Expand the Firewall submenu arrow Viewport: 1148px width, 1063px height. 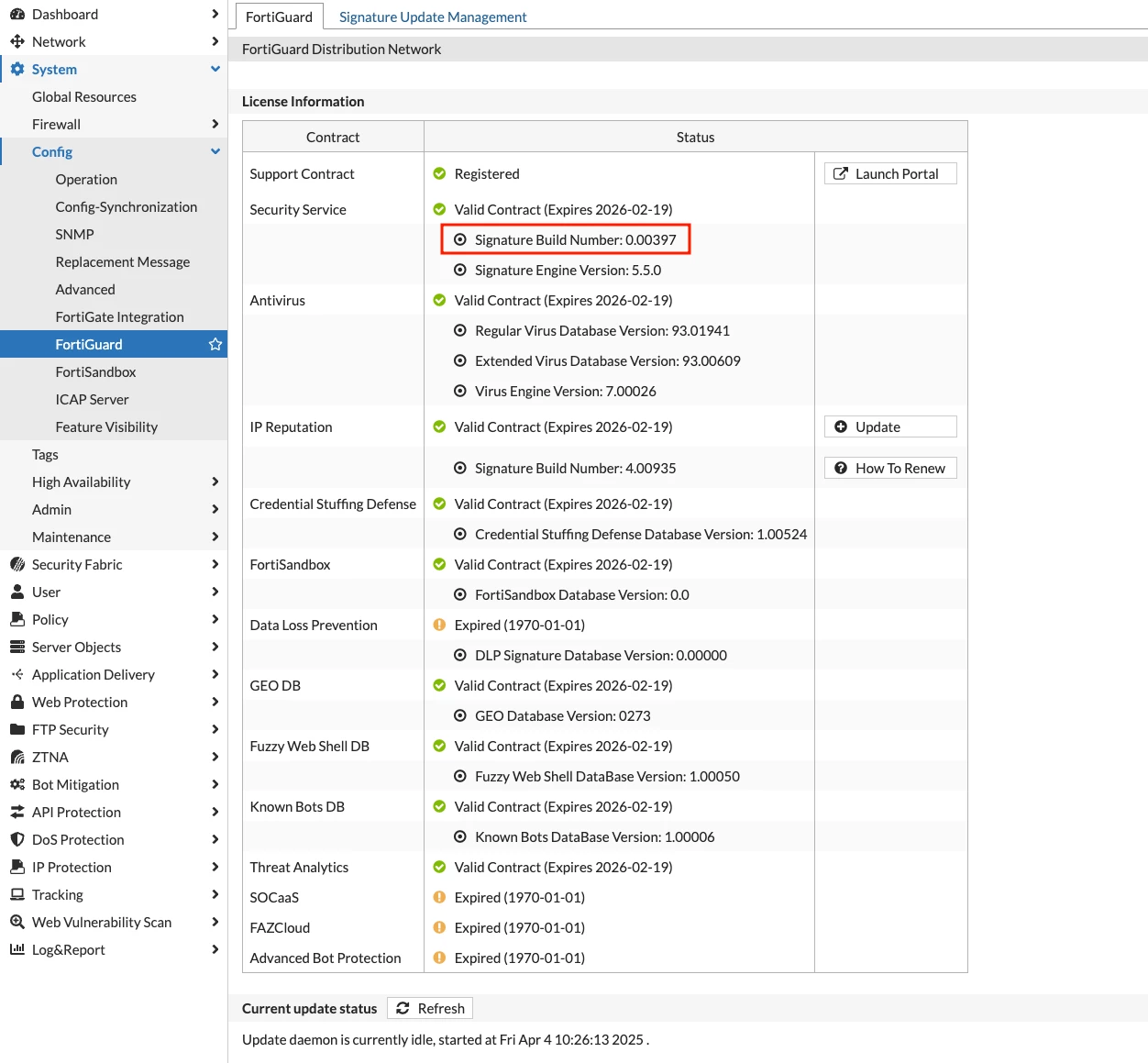point(215,124)
